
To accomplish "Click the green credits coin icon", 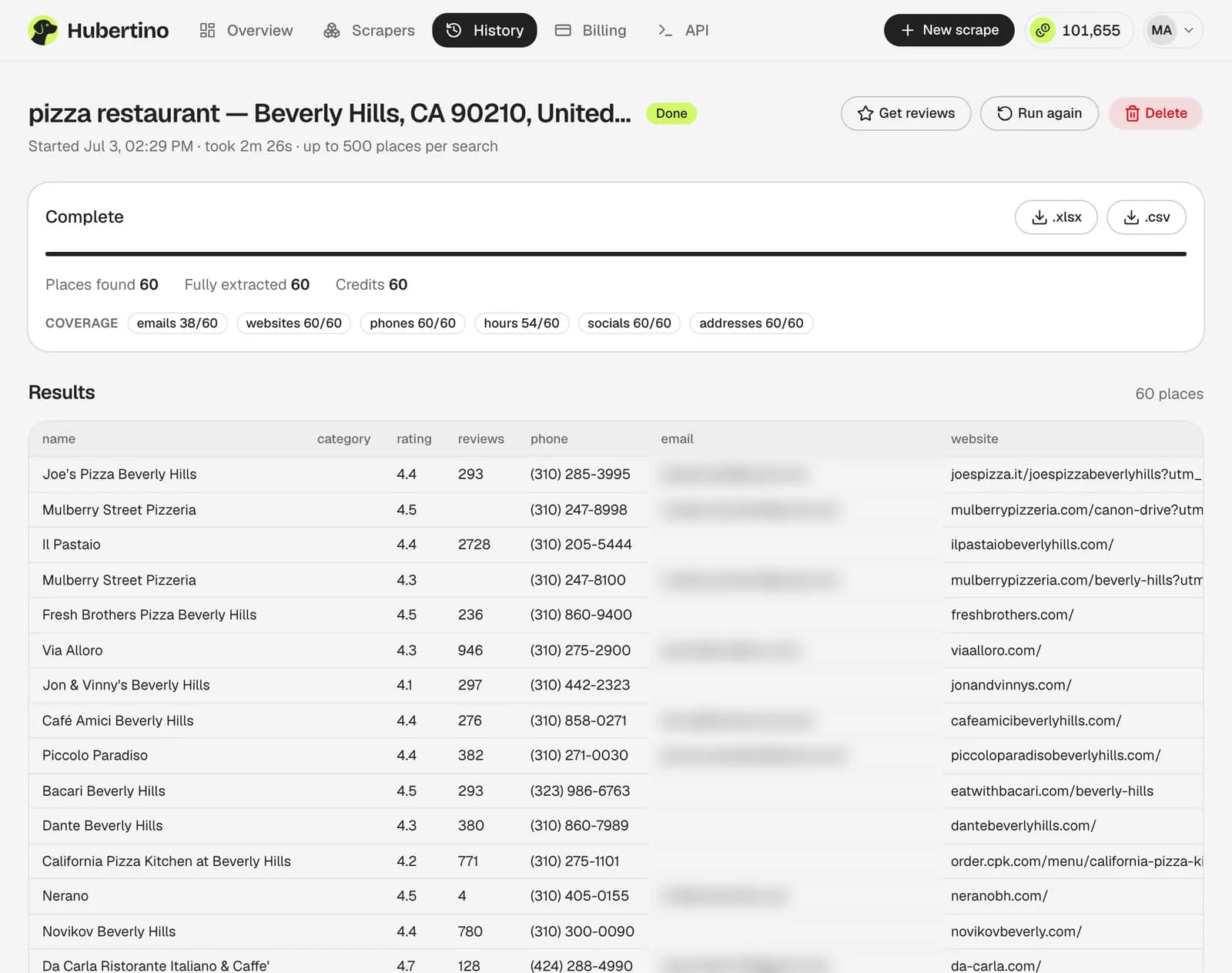I will click(x=1043, y=30).
